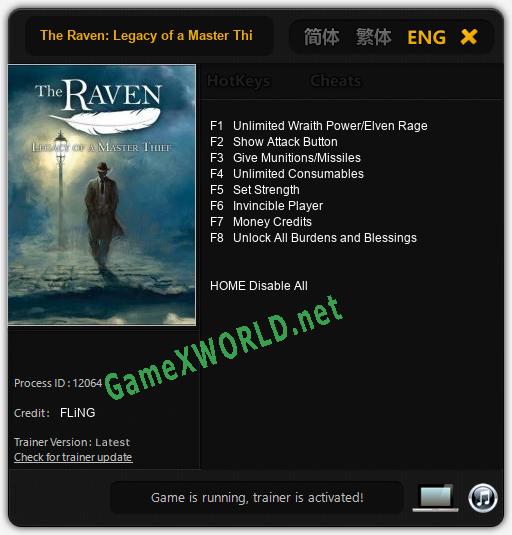Click The Raven game cover thumbnail
Screen dimensions: 512x535
coord(102,195)
